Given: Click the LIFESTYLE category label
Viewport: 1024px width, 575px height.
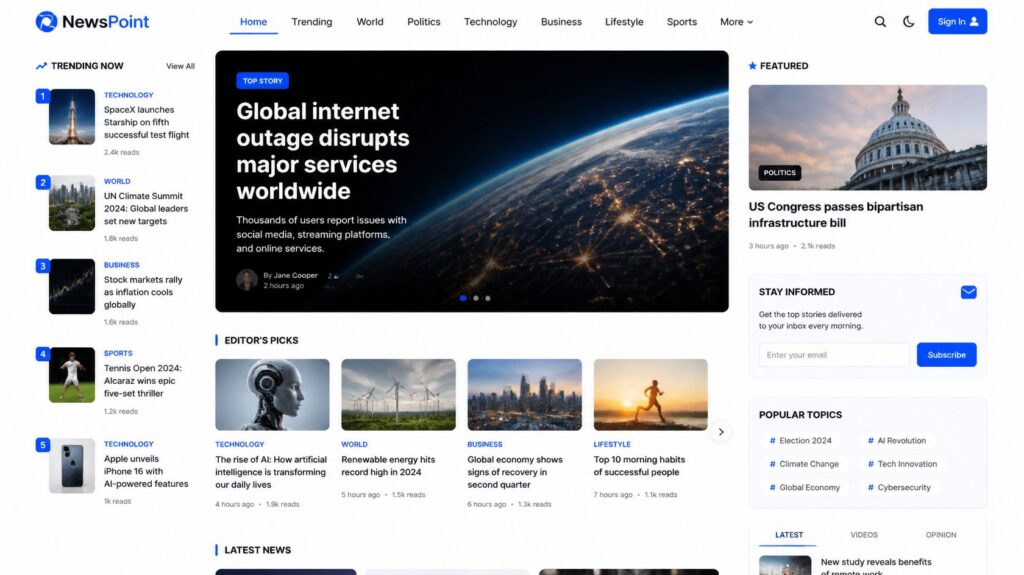Looking at the screenshot, I should 612,444.
